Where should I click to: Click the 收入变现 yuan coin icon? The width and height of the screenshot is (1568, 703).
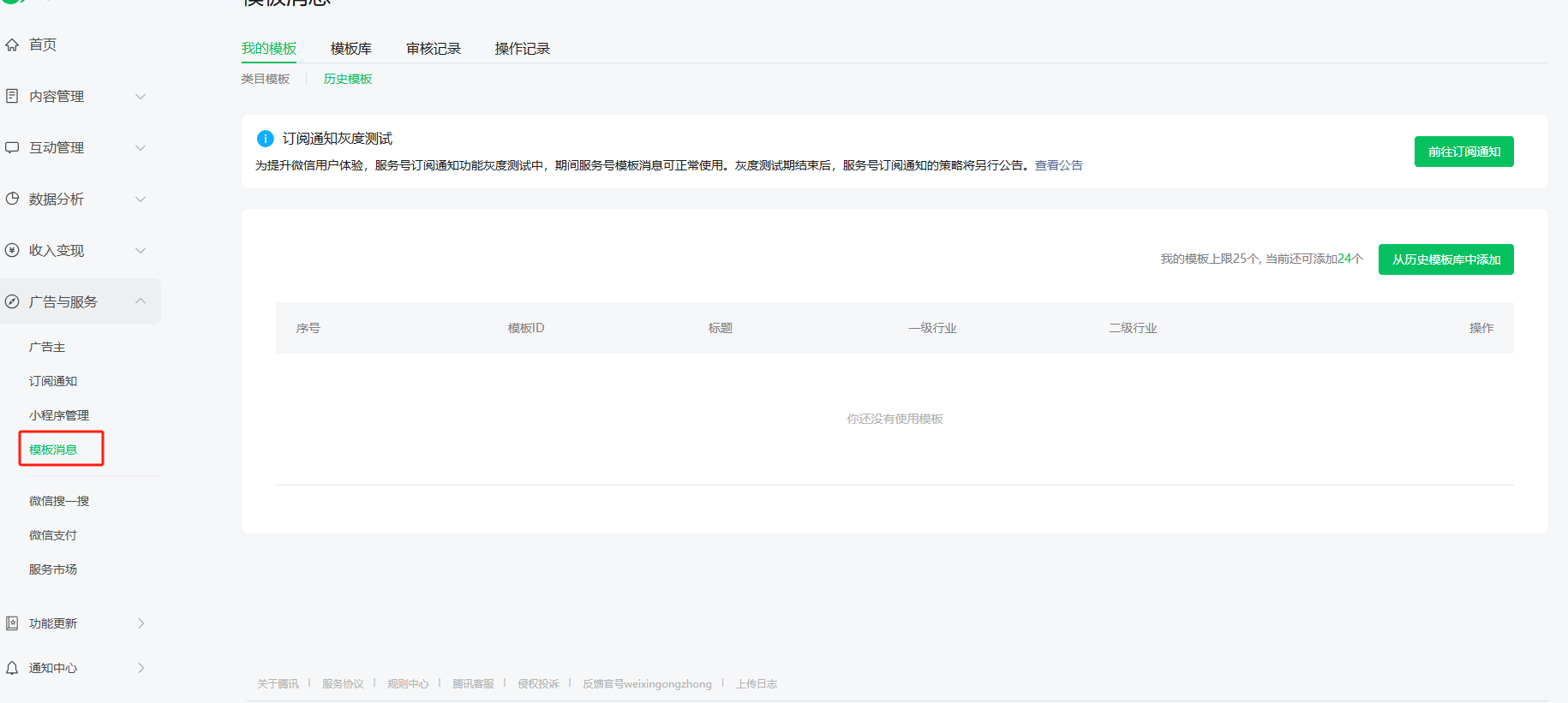pos(12,250)
